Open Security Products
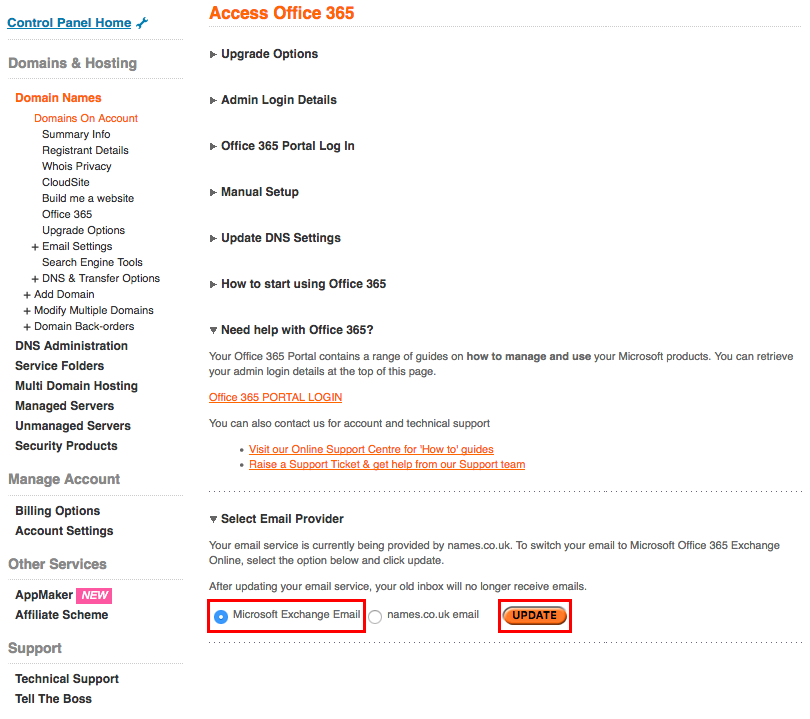This screenshot has width=810, height=719. click(66, 446)
